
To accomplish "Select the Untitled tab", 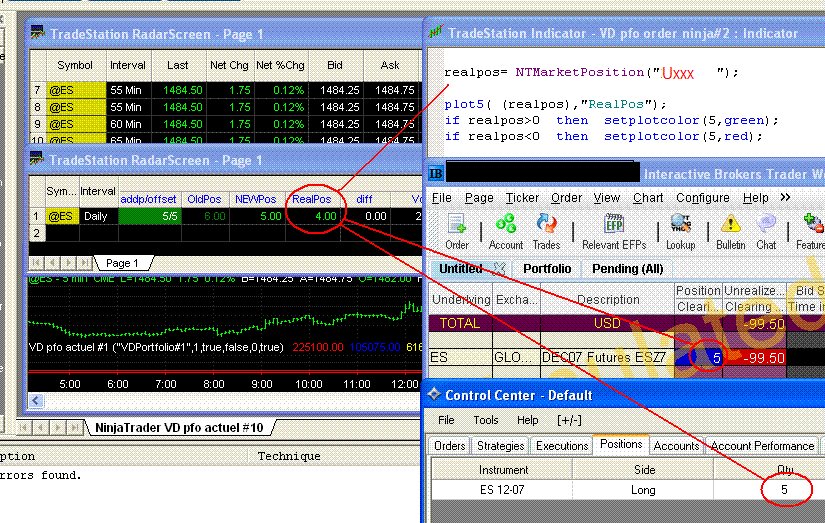I will pos(461,269).
